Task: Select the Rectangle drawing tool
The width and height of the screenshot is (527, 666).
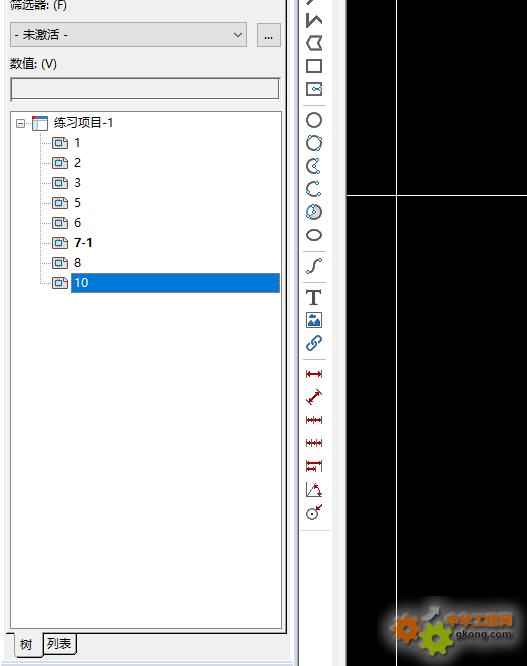Action: pyautogui.click(x=314, y=66)
